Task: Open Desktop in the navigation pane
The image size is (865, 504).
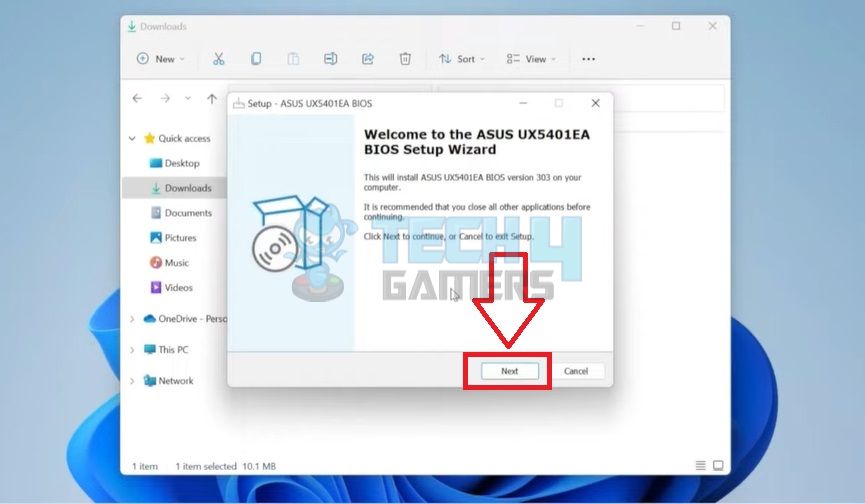Action: click(174, 163)
